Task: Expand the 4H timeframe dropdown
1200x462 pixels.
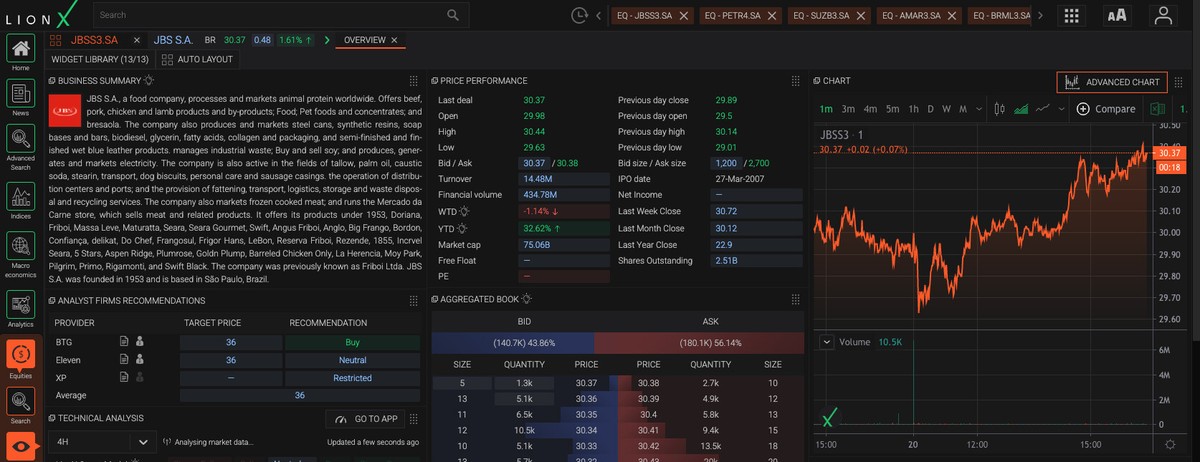Action: pos(102,442)
